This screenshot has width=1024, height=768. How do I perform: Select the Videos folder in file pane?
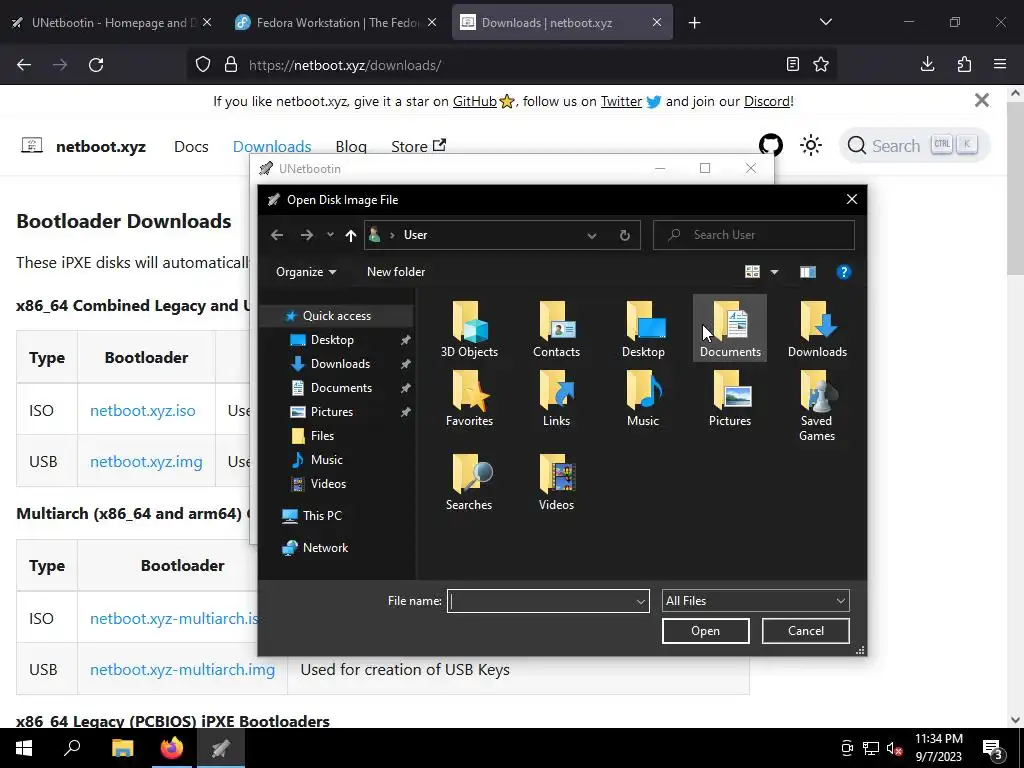(x=556, y=482)
